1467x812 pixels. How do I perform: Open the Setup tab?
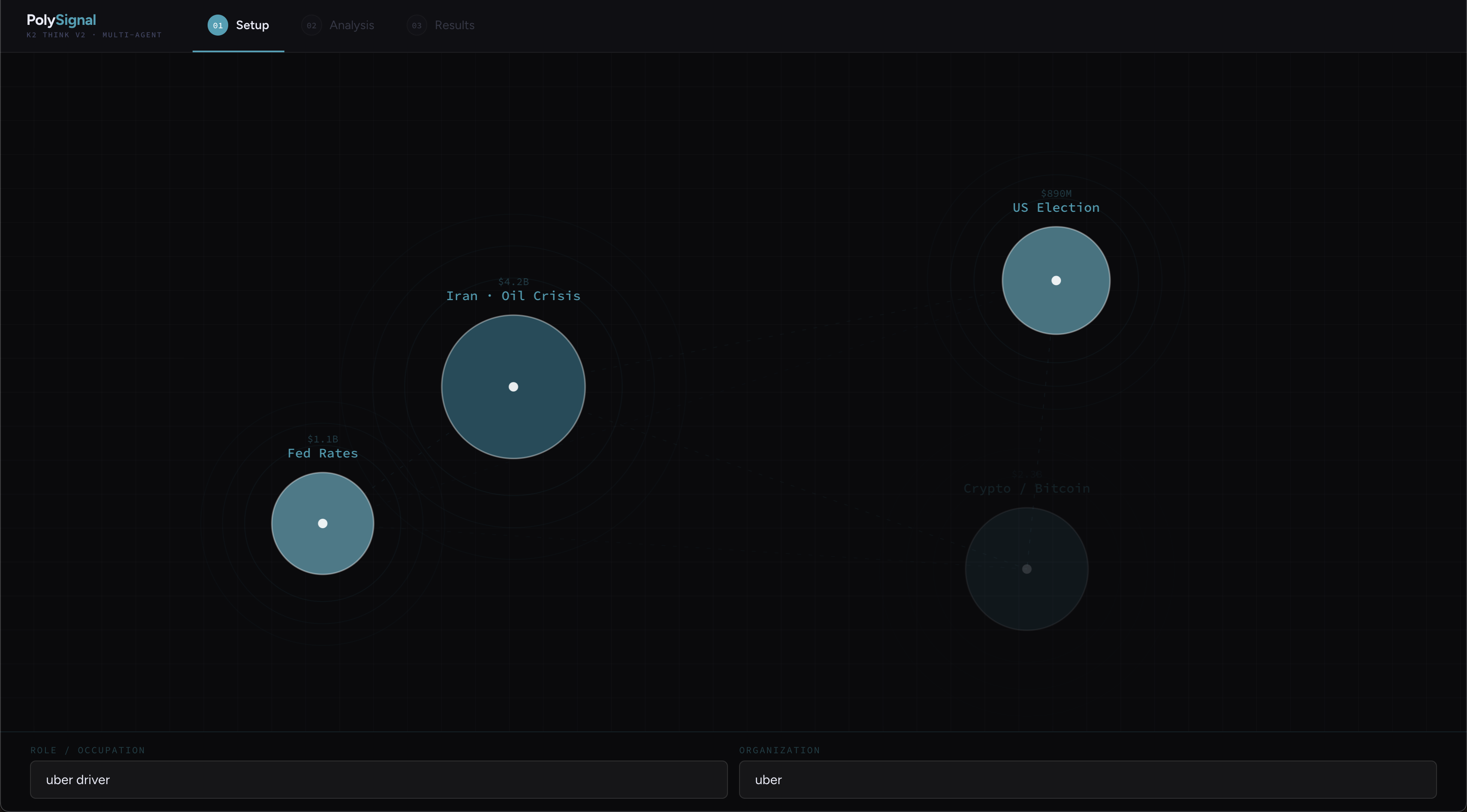coord(252,25)
